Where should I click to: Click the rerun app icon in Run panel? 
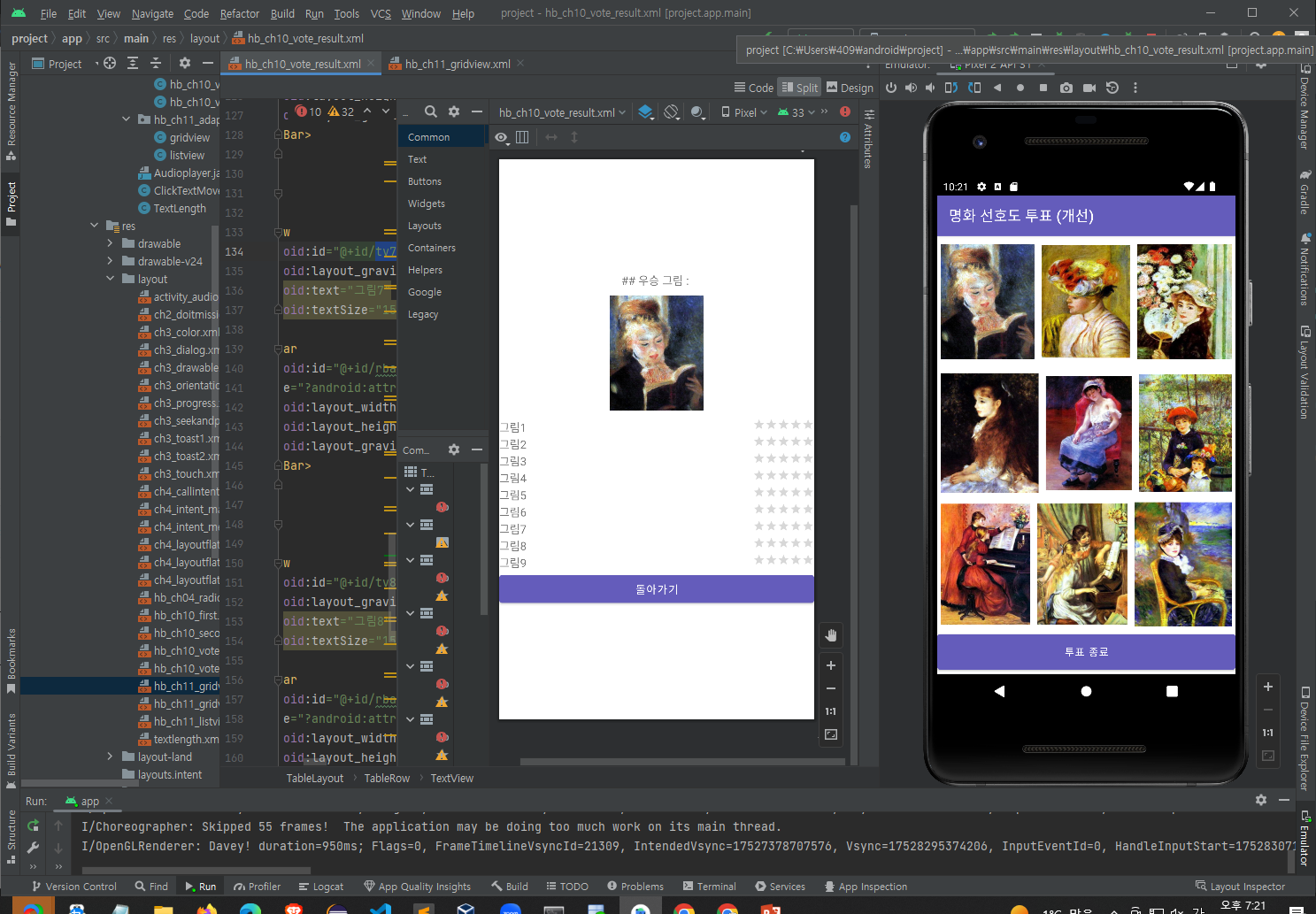[33, 826]
